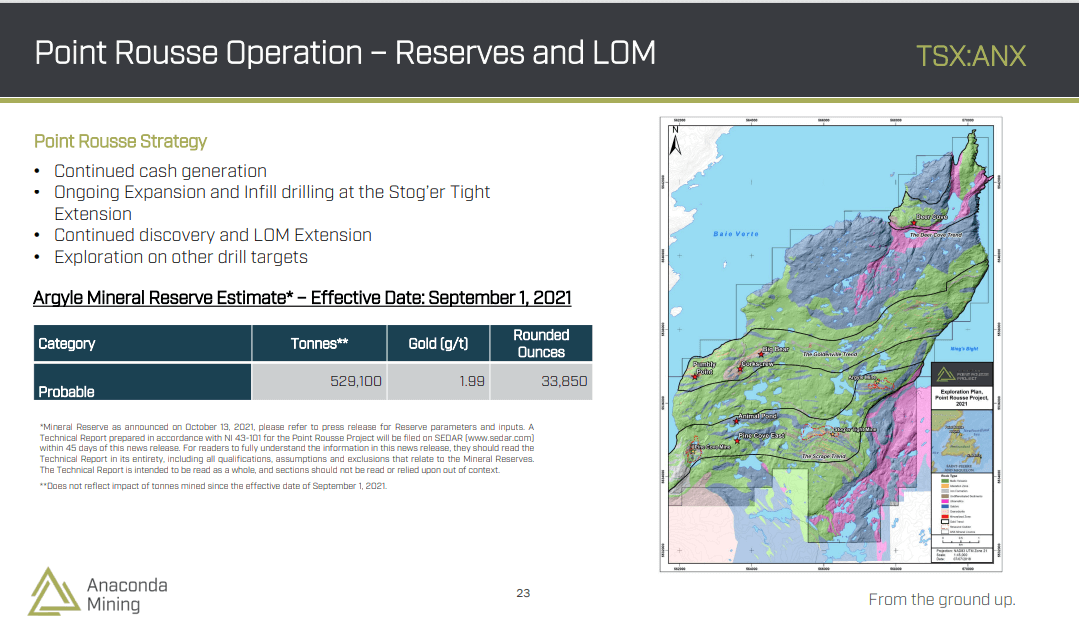1079x617 pixels.
Task: Select the 1.99 gold grade cell
Action: [x=438, y=382]
